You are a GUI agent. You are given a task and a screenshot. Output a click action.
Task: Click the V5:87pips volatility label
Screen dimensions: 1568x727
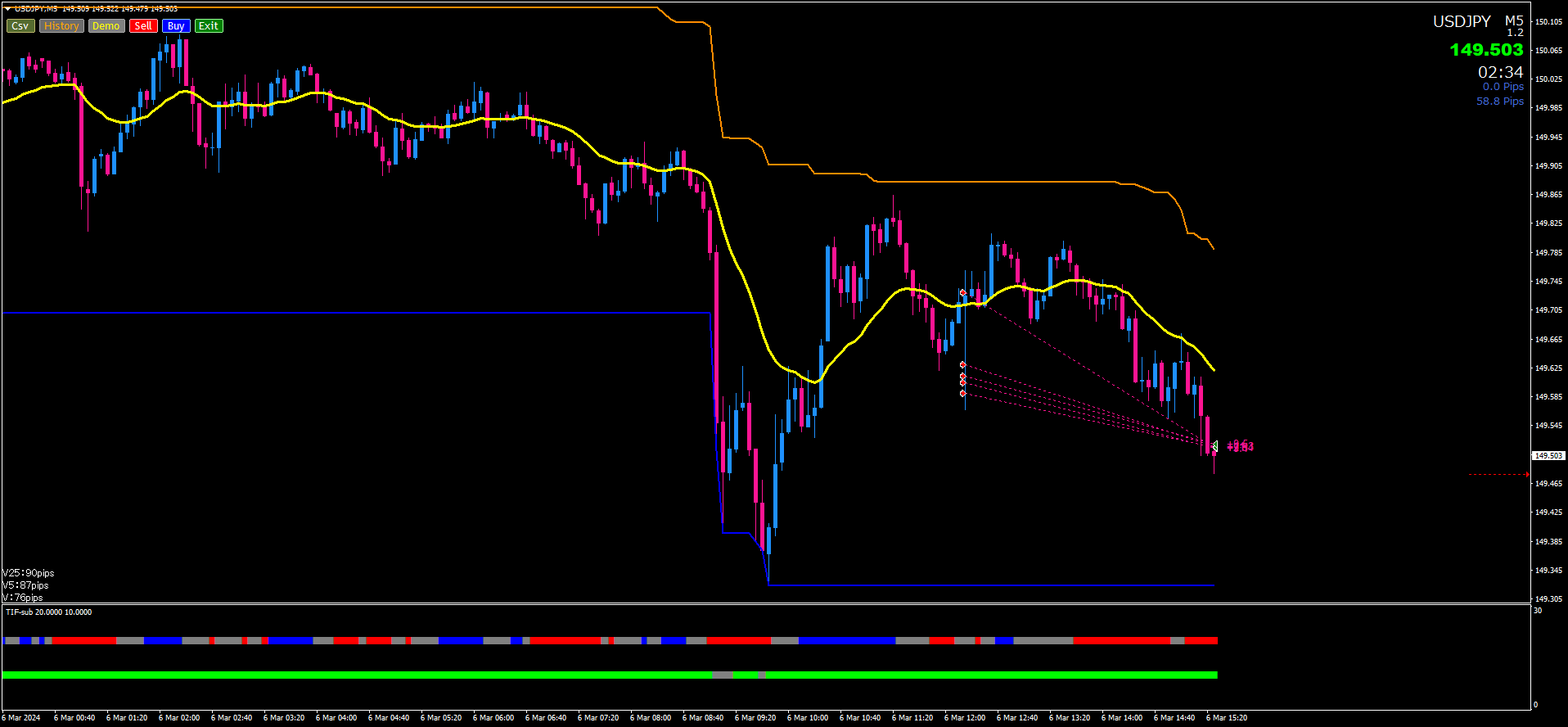click(25, 585)
